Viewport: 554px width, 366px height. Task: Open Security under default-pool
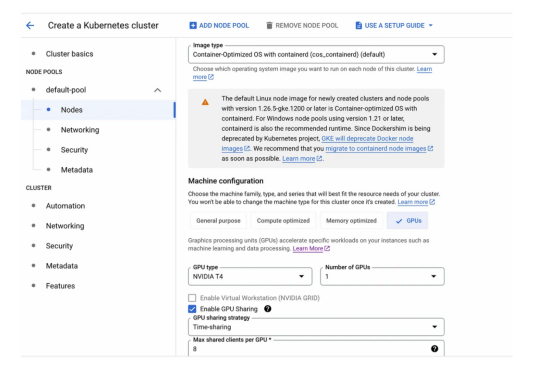point(74,150)
